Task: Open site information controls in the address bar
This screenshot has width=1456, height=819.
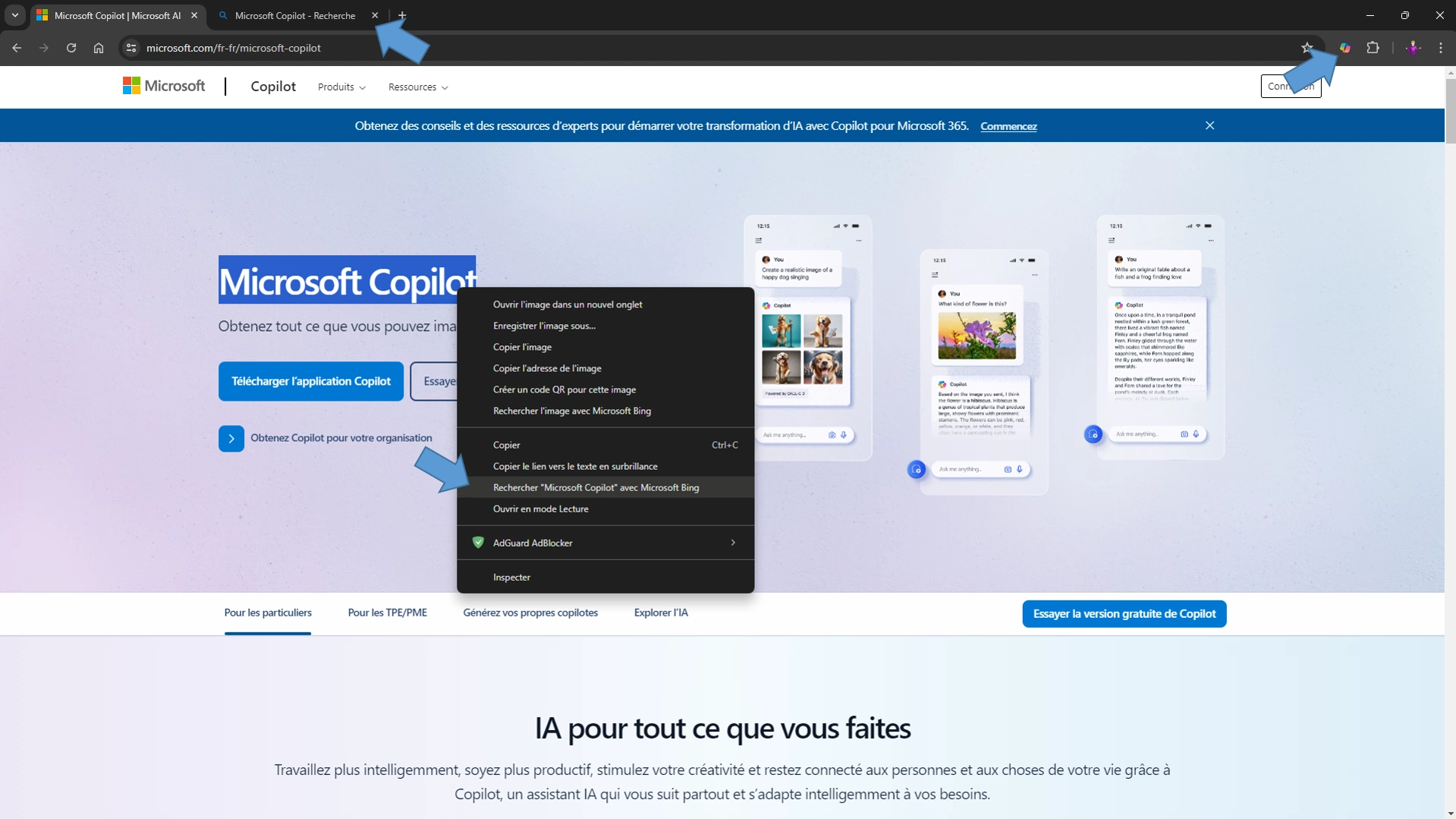Action: click(x=131, y=47)
